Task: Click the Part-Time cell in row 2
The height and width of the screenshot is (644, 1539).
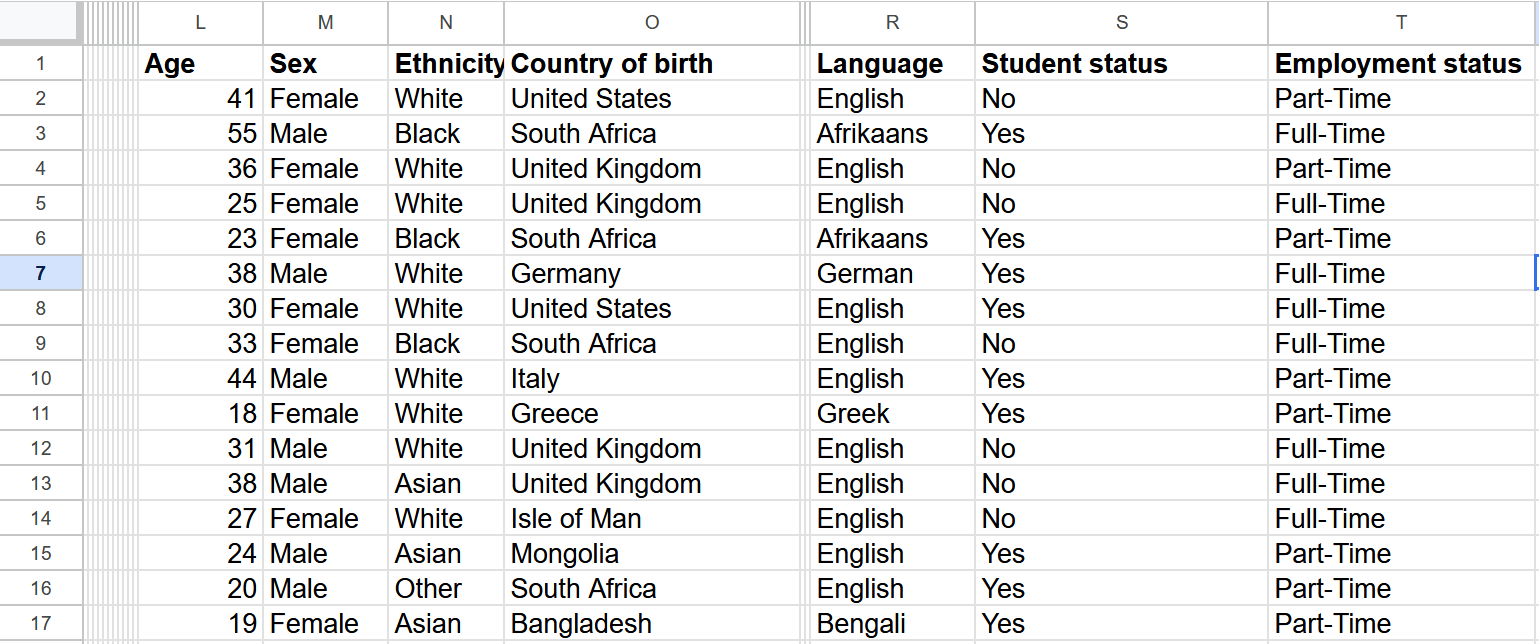Action: [x=1333, y=98]
